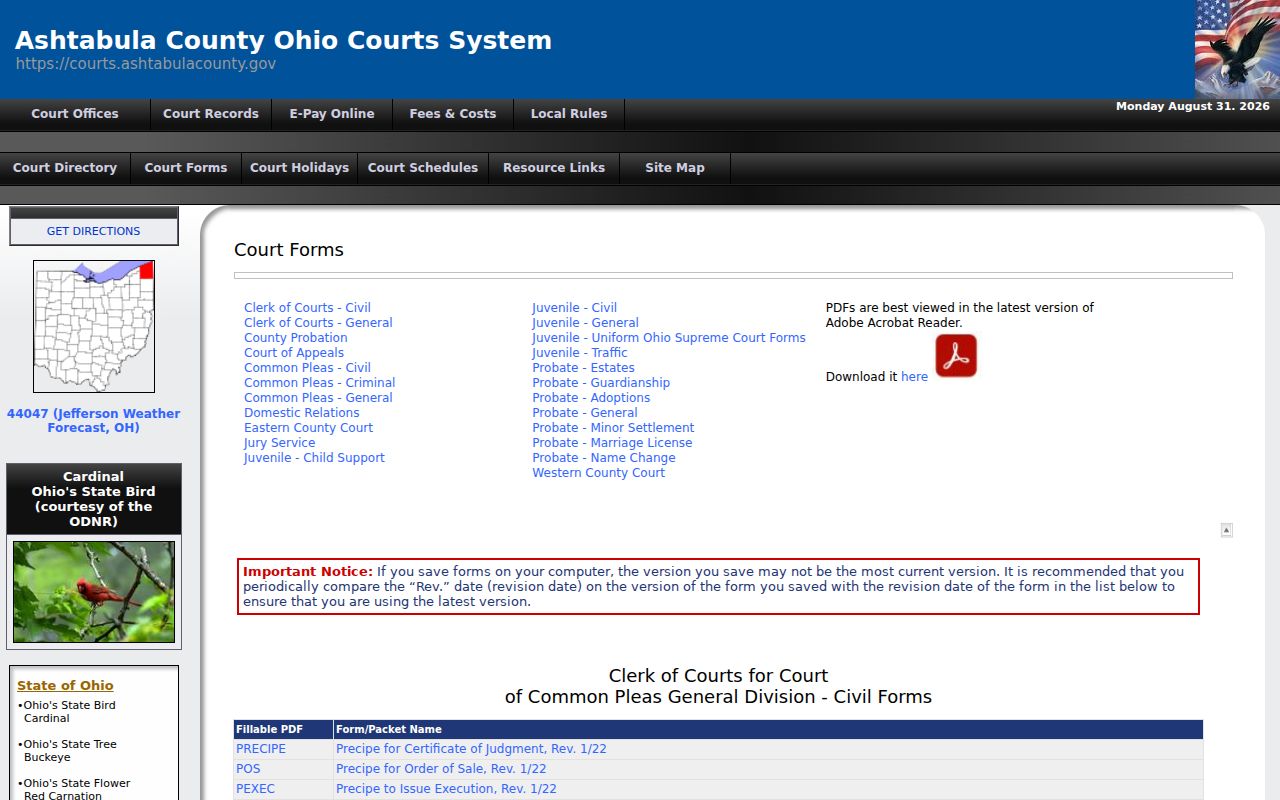The width and height of the screenshot is (1280, 800).
Task: Open Common Pleas - Criminal link
Action: pyautogui.click(x=320, y=383)
